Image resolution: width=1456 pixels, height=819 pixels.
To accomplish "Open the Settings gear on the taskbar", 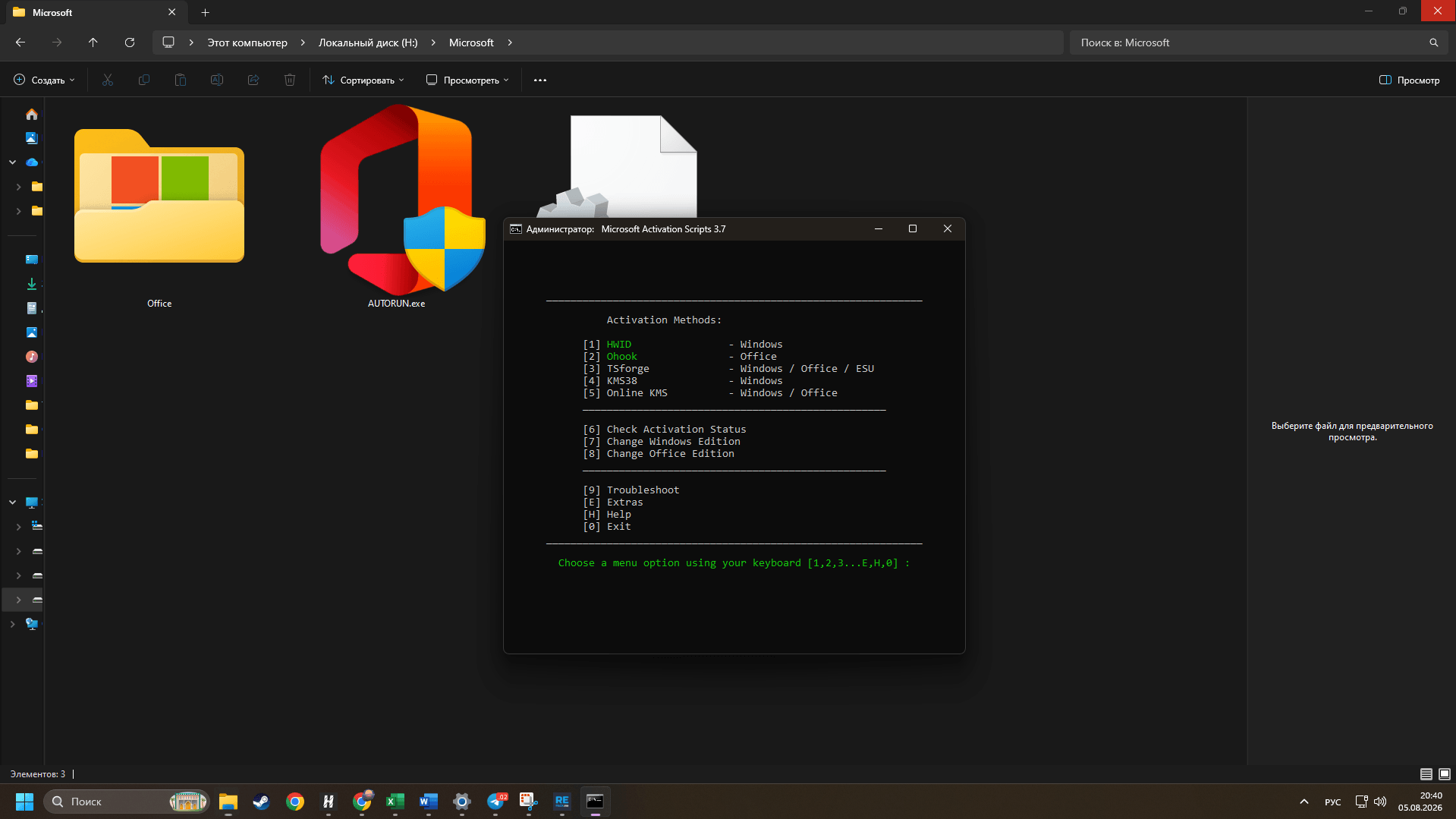I will pos(462,802).
